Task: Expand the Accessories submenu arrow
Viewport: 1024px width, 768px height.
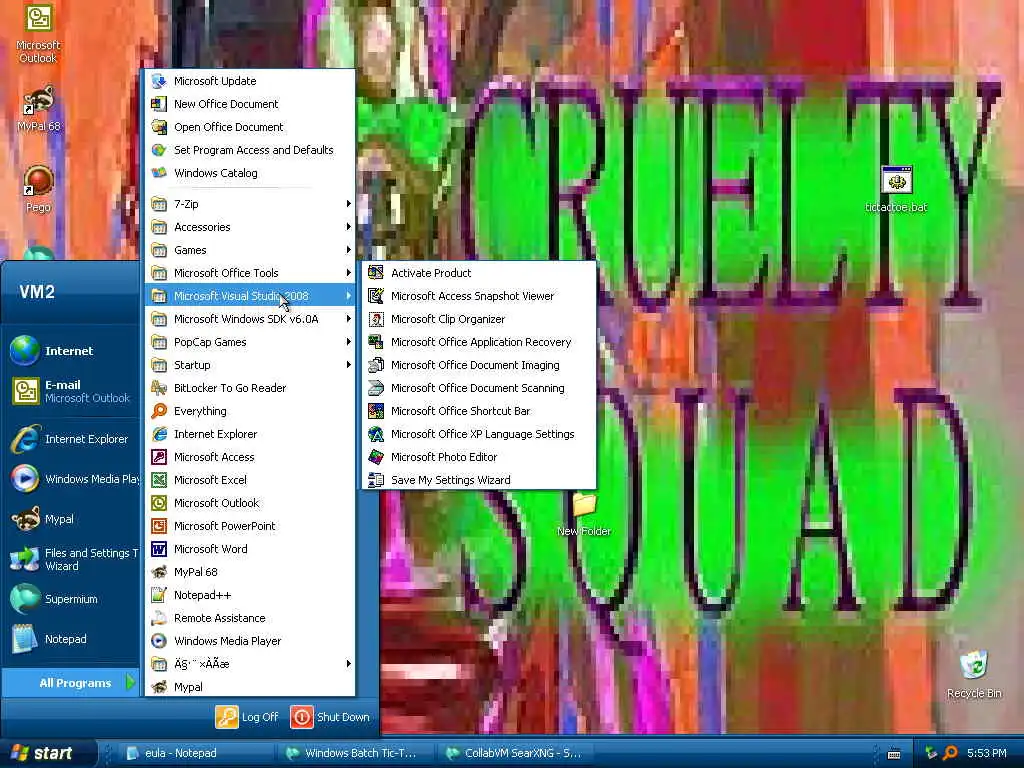Action: [x=348, y=227]
